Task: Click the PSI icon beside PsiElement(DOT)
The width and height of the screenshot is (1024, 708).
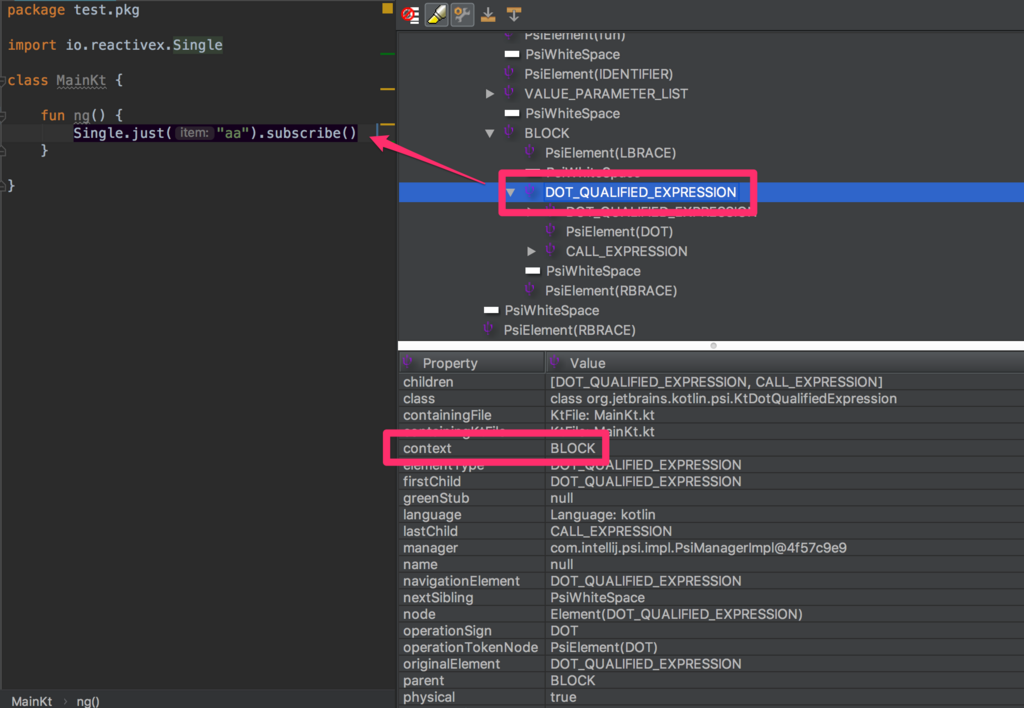Action: pyautogui.click(x=552, y=230)
